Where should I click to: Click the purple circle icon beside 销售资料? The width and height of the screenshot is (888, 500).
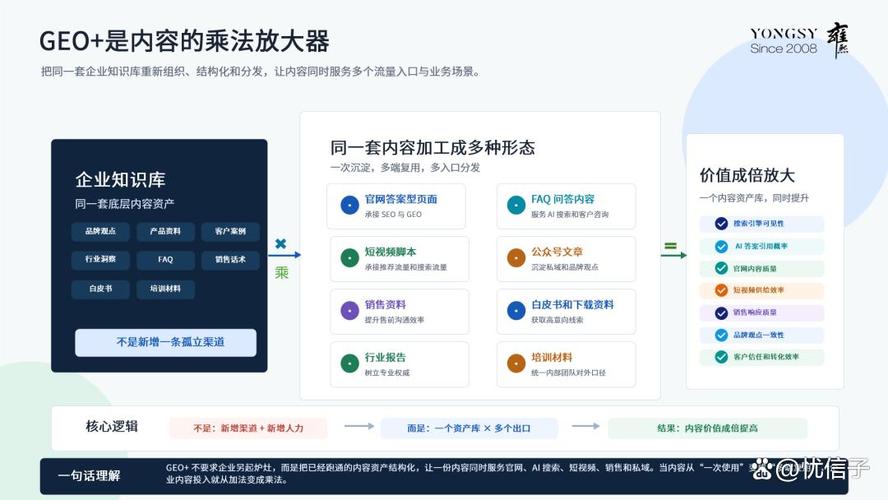coord(349,310)
